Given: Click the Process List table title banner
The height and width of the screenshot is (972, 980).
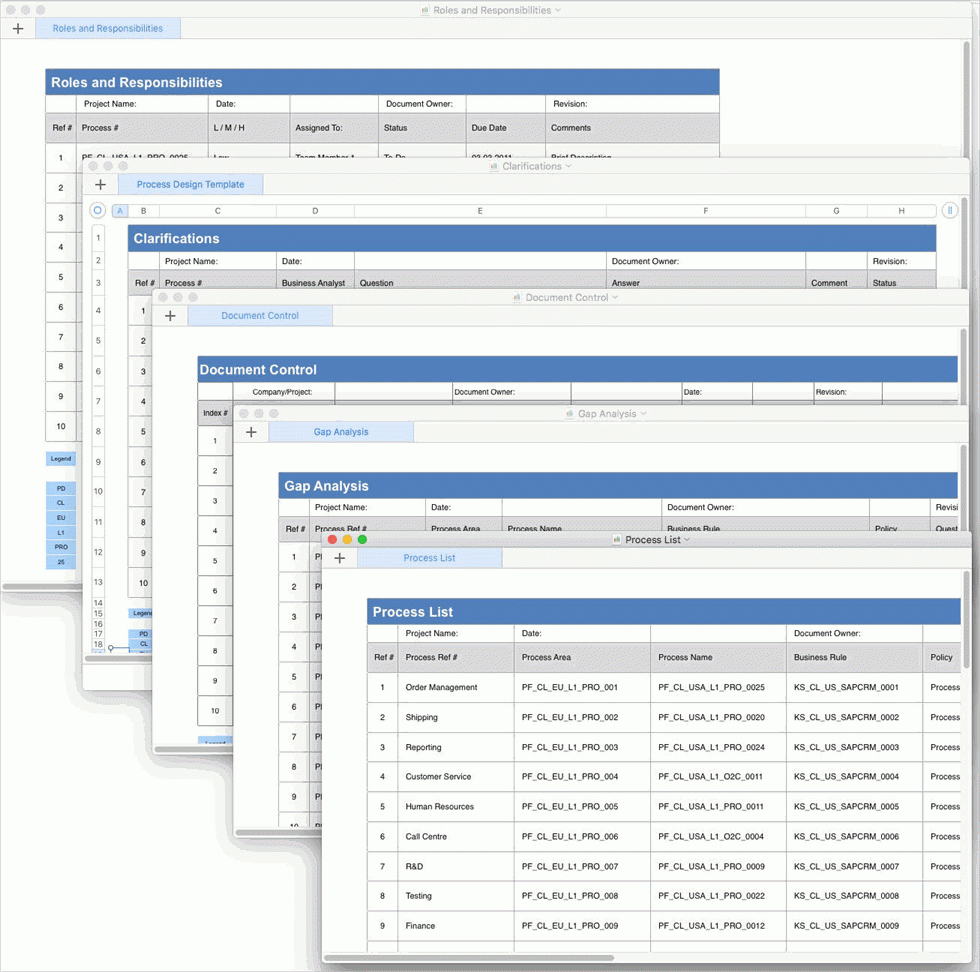Looking at the screenshot, I should pos(664,611).
